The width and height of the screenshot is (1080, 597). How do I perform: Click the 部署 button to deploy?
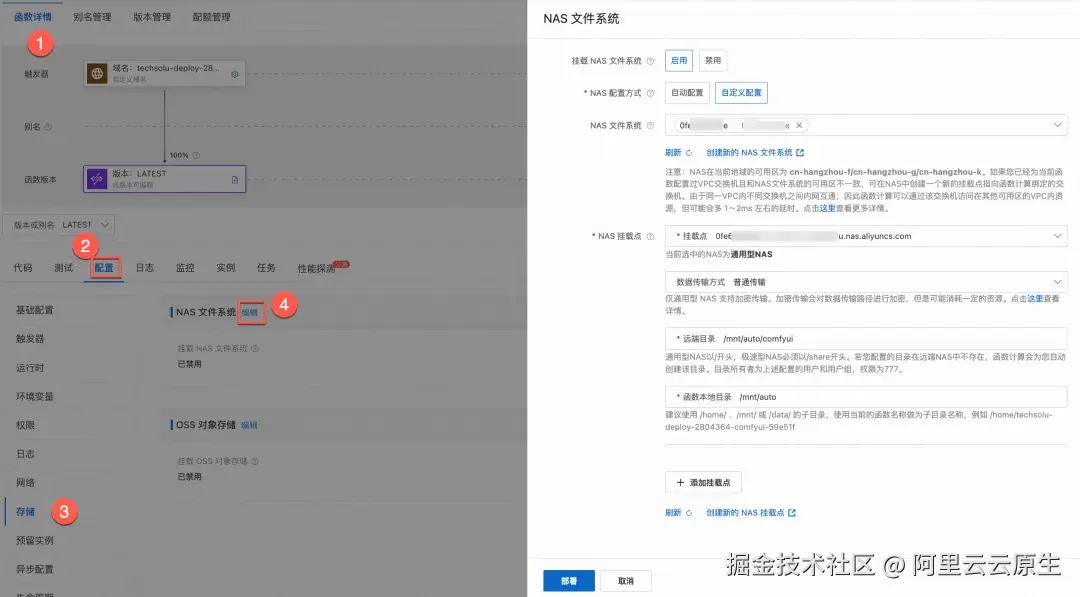coord(568,579)
